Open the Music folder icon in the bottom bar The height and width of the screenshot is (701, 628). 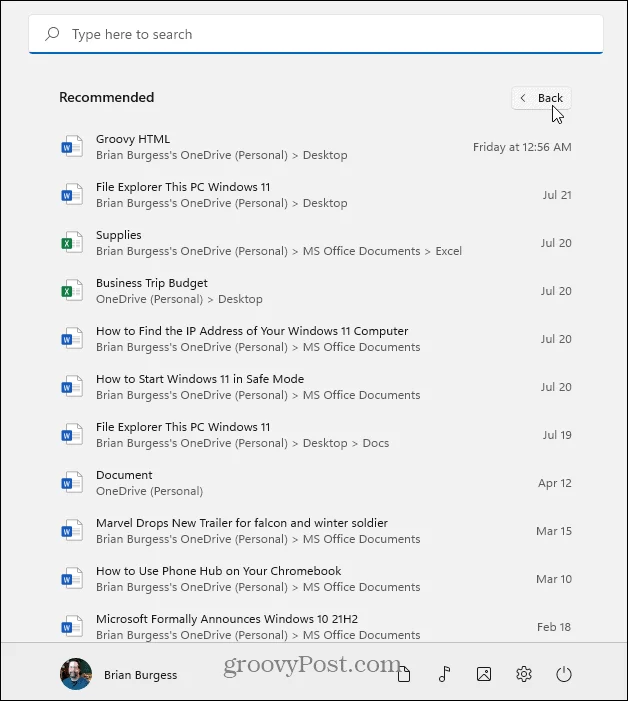444,674
